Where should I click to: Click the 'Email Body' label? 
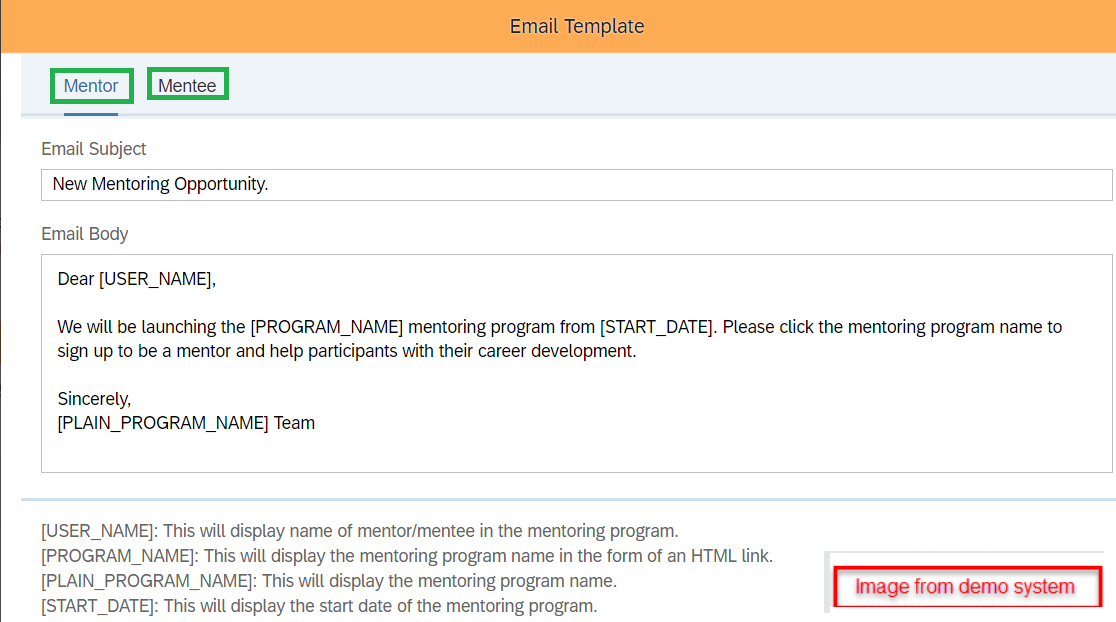coord(85,234)
